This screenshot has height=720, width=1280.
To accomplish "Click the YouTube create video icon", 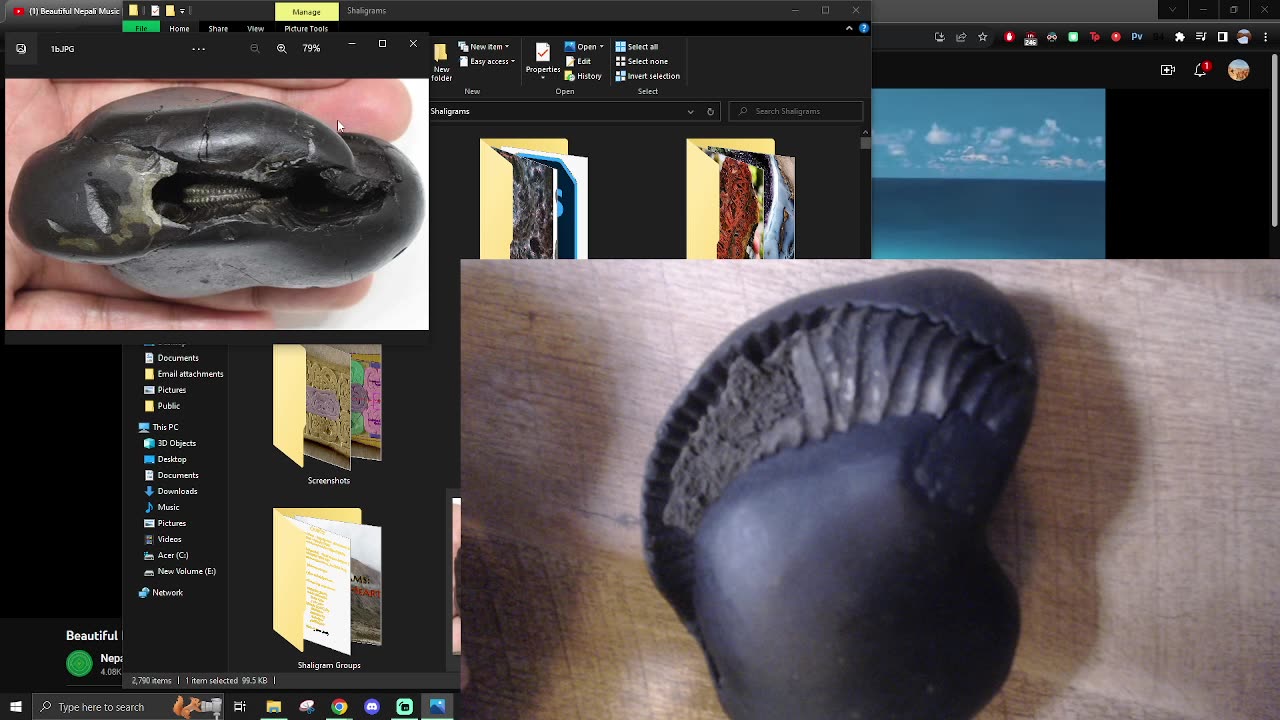I will point(1168,70).
